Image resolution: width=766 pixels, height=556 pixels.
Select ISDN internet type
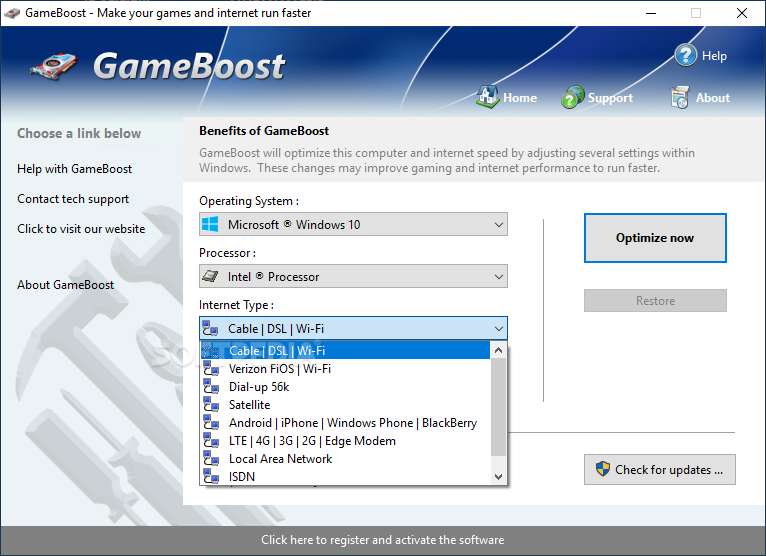pos(345,476)
